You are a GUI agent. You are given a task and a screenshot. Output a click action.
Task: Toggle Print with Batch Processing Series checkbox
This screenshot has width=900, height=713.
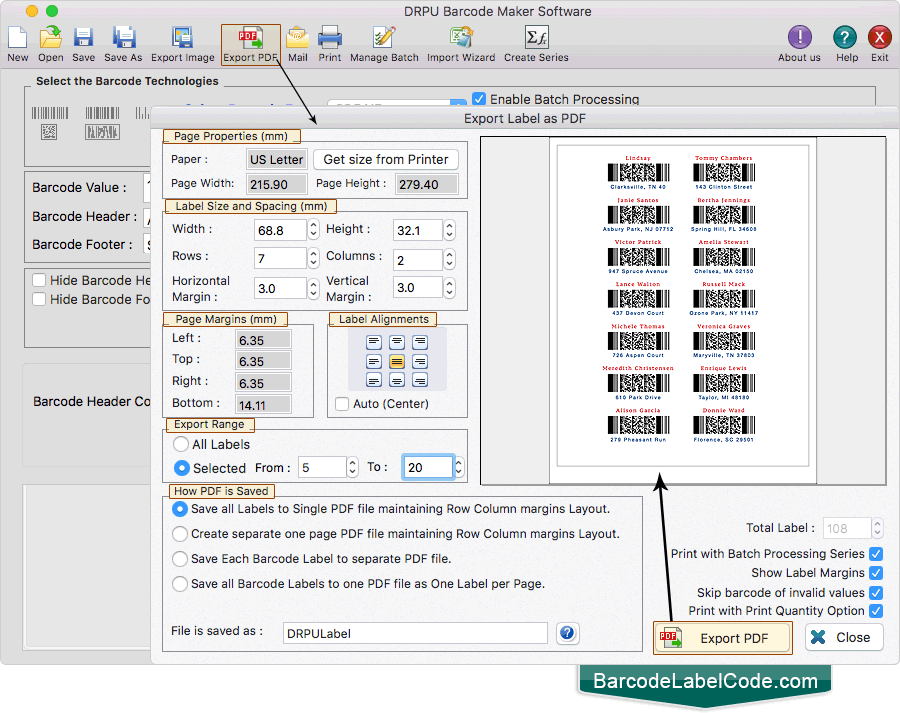(876, 554)
